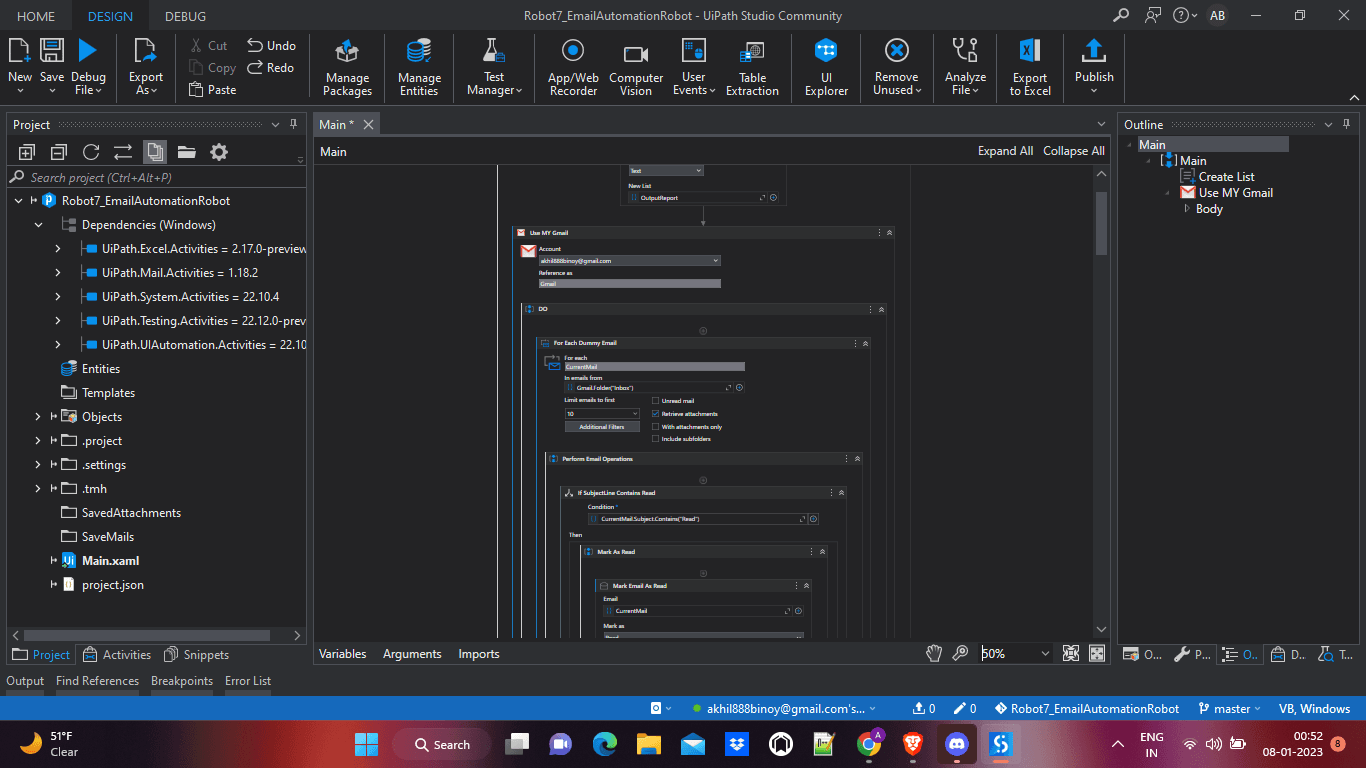Open the Debug File dropdown arrow
The image size is (1366, 768).
[98, 90]
